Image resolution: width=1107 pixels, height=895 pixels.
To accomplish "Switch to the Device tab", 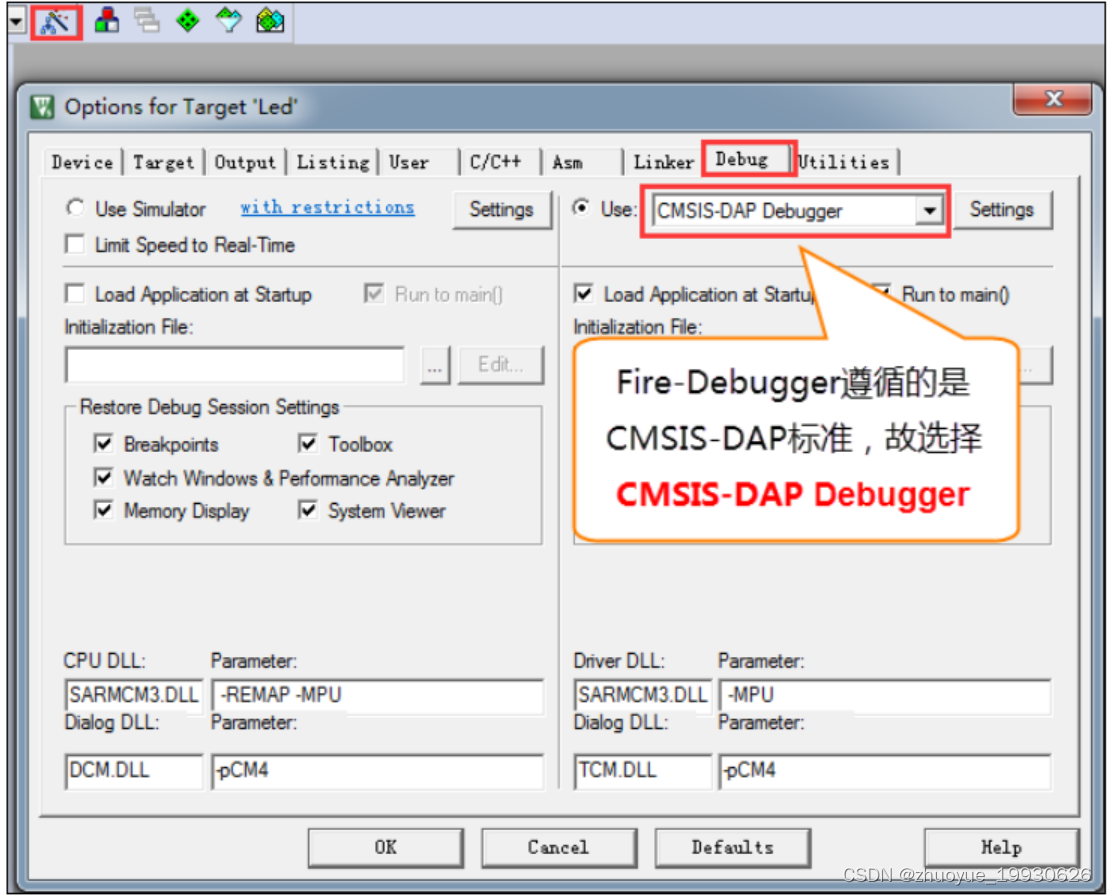I will click(x=80, y=162).
